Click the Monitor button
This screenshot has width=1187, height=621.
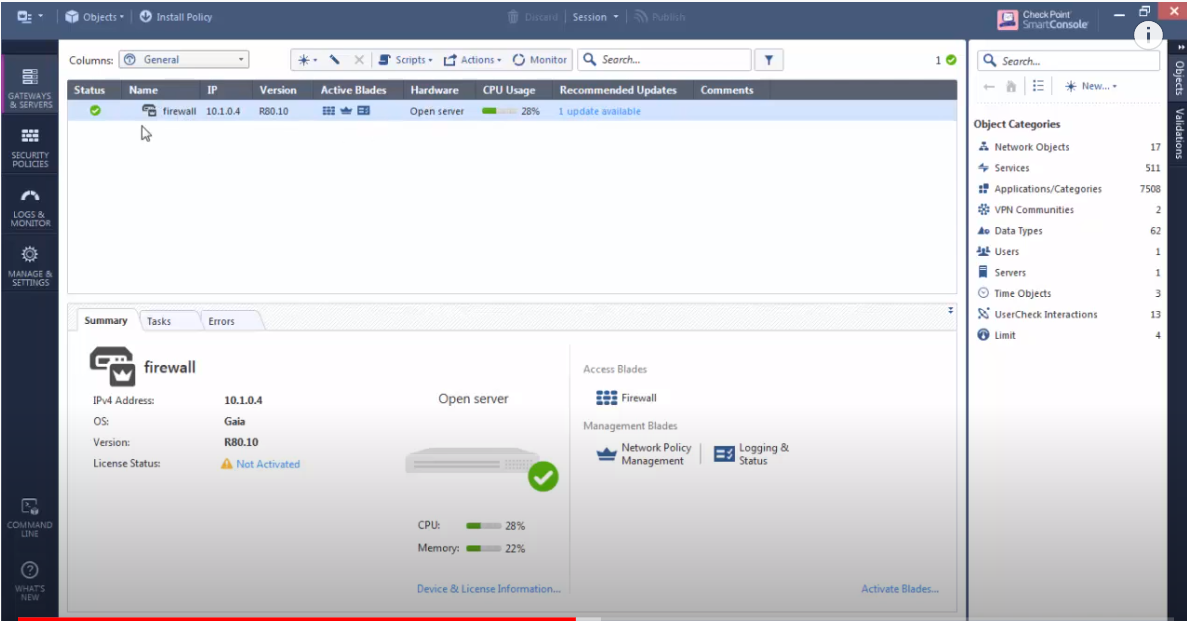tap(540, 60)
